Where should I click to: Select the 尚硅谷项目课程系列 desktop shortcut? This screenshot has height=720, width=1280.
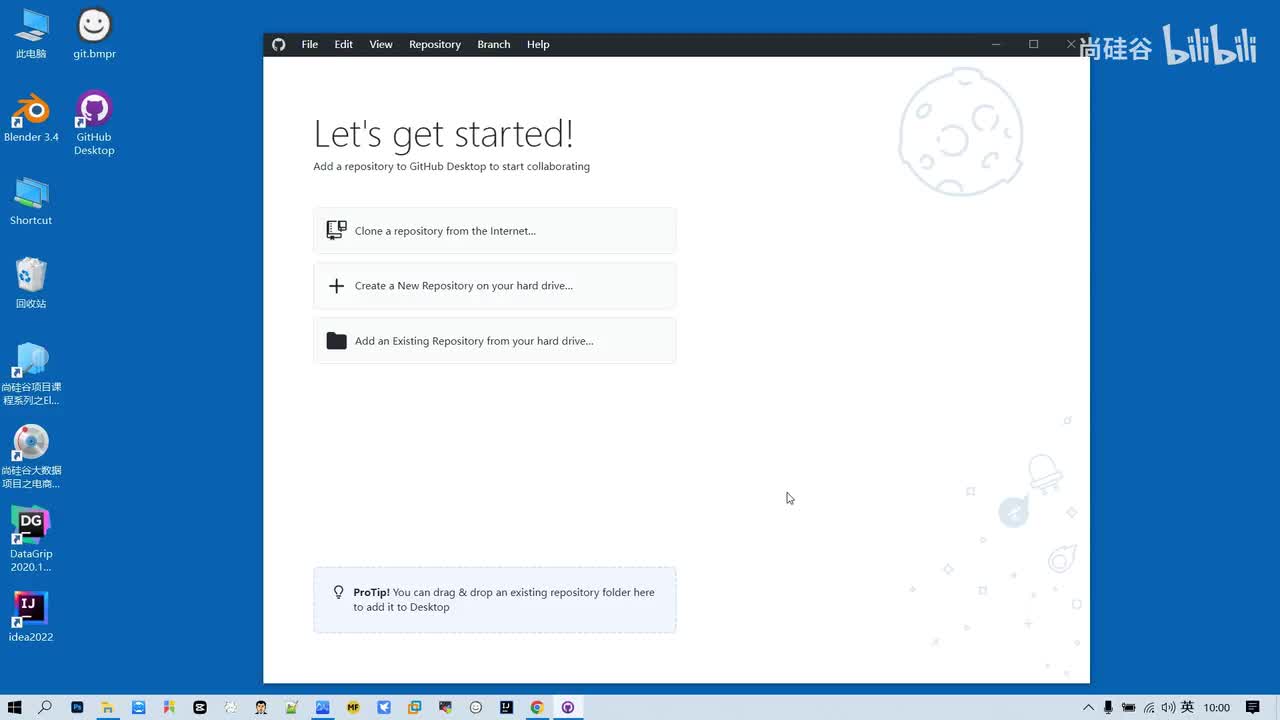[x=31, y=374]
